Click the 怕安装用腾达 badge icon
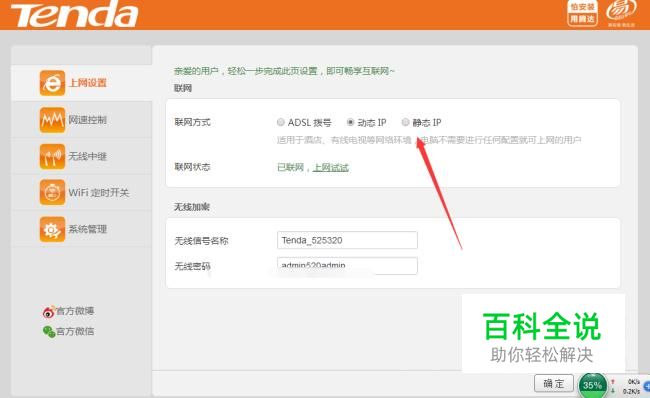This screenshot has height=398, width=650. 582,13
